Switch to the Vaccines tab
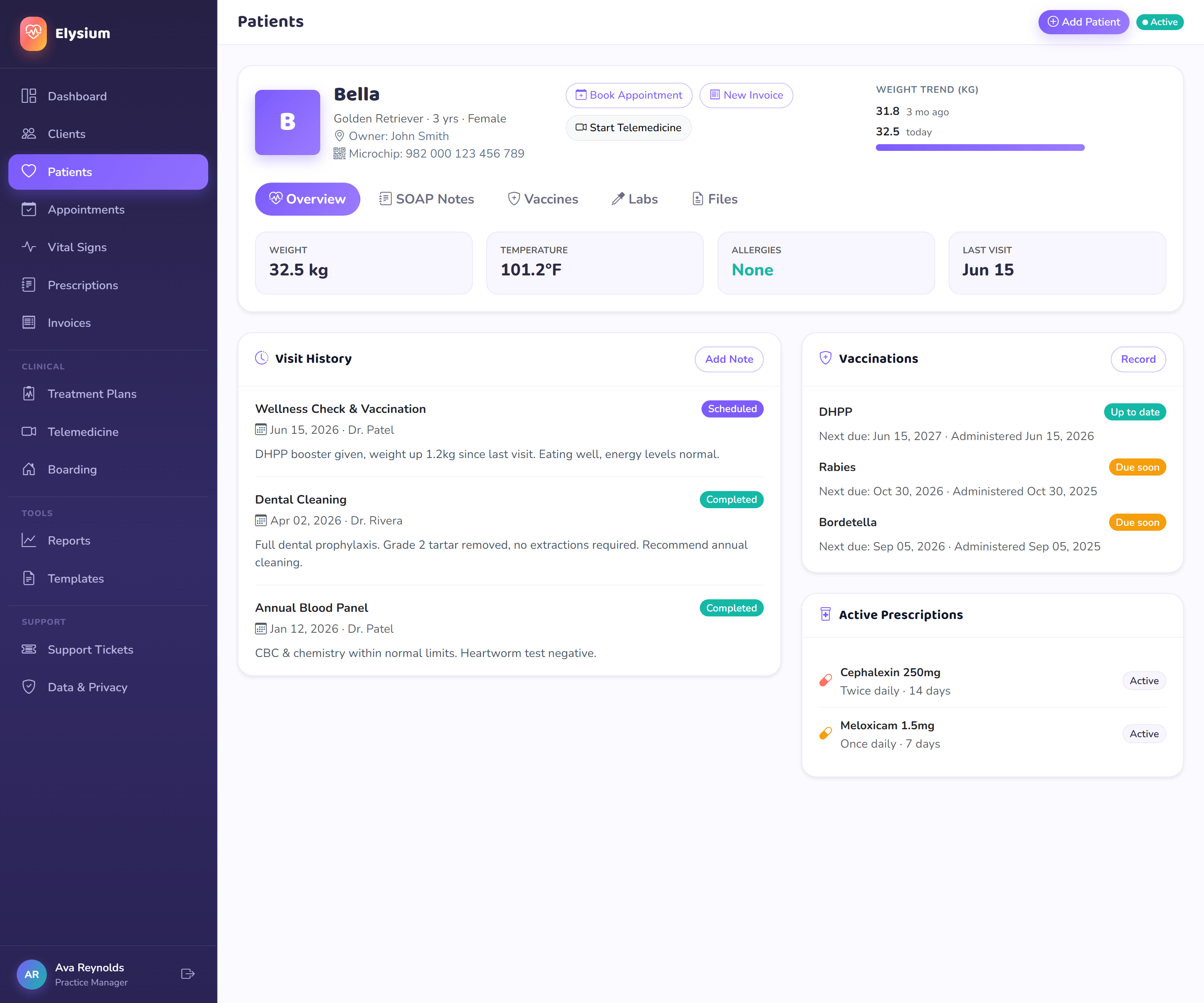This screenshot has width=1204, height=1003. click(543, 199)
